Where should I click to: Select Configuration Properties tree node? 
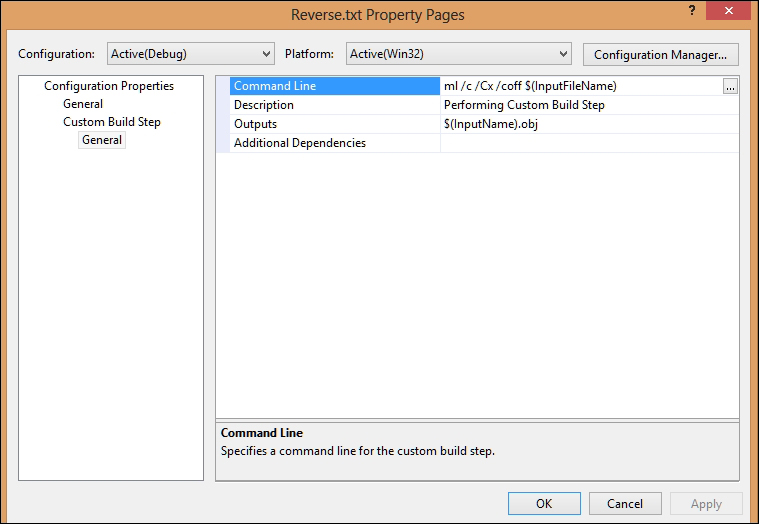coord(109,86)
